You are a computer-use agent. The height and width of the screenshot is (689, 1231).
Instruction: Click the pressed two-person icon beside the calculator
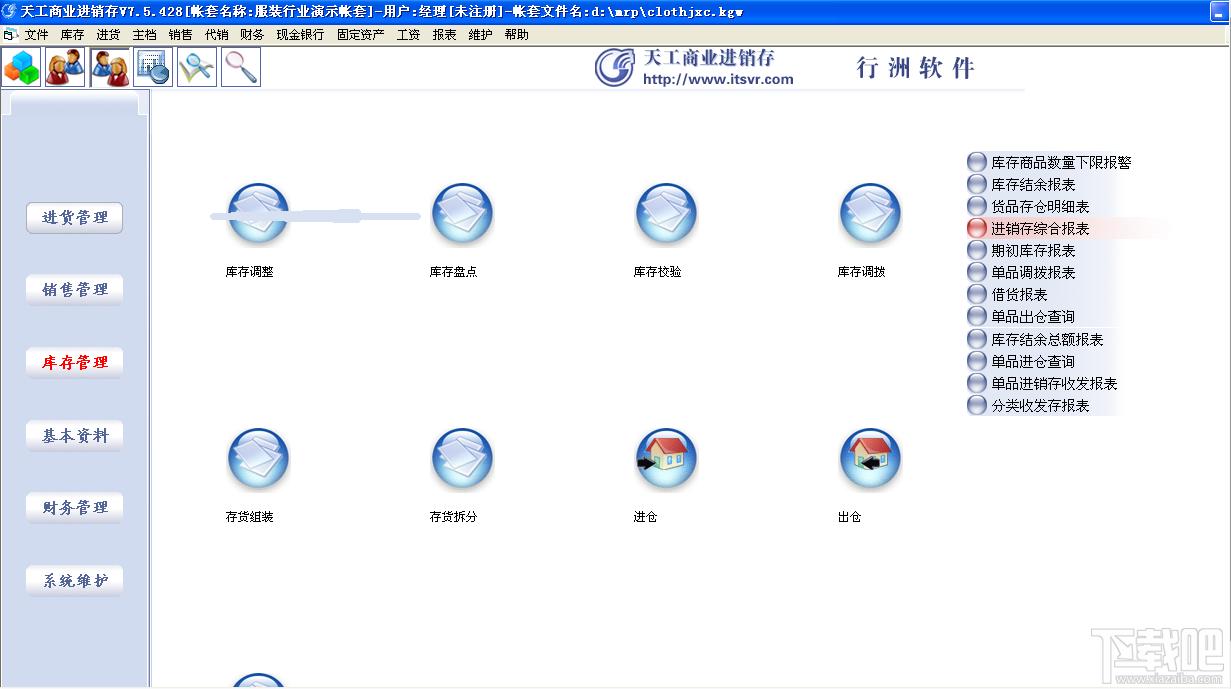tap(109, 67)
